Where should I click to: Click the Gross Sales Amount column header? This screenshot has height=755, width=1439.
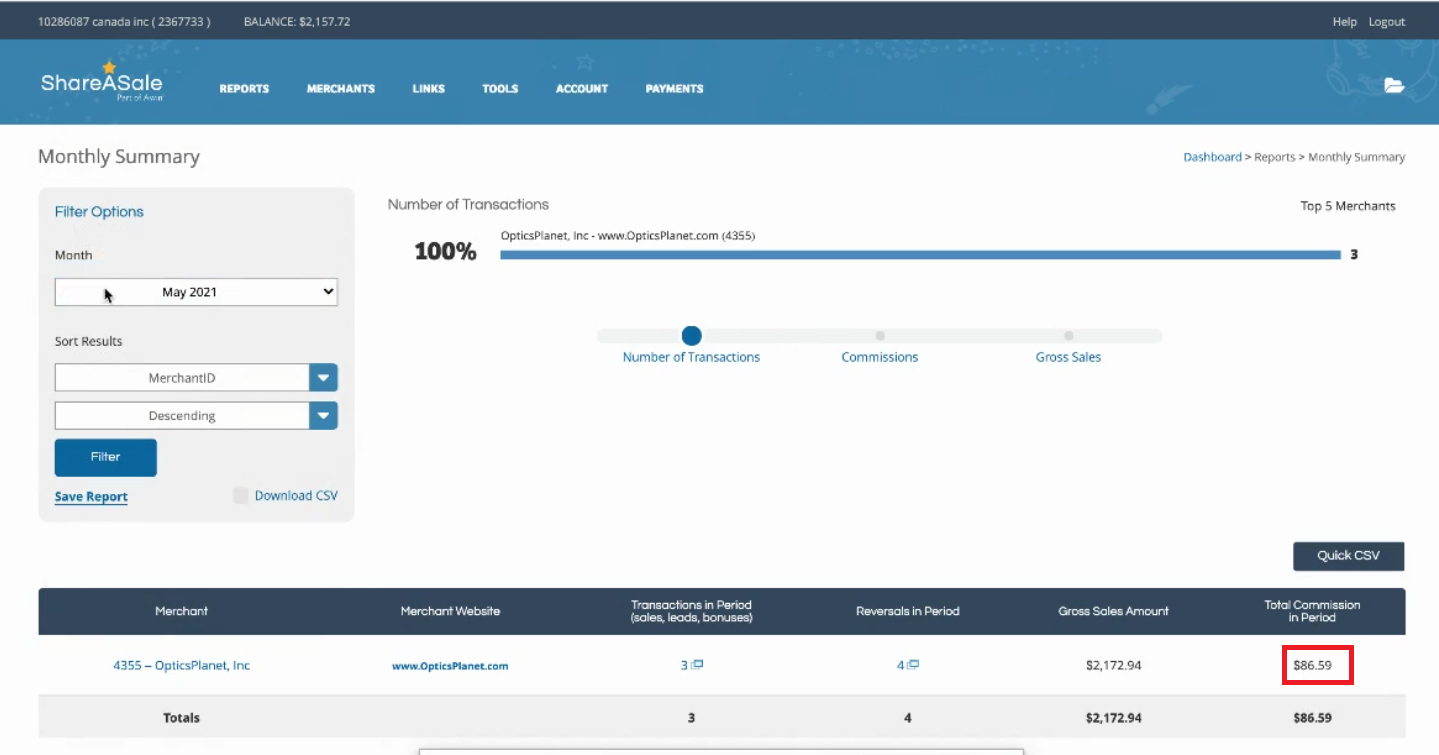1114,611
